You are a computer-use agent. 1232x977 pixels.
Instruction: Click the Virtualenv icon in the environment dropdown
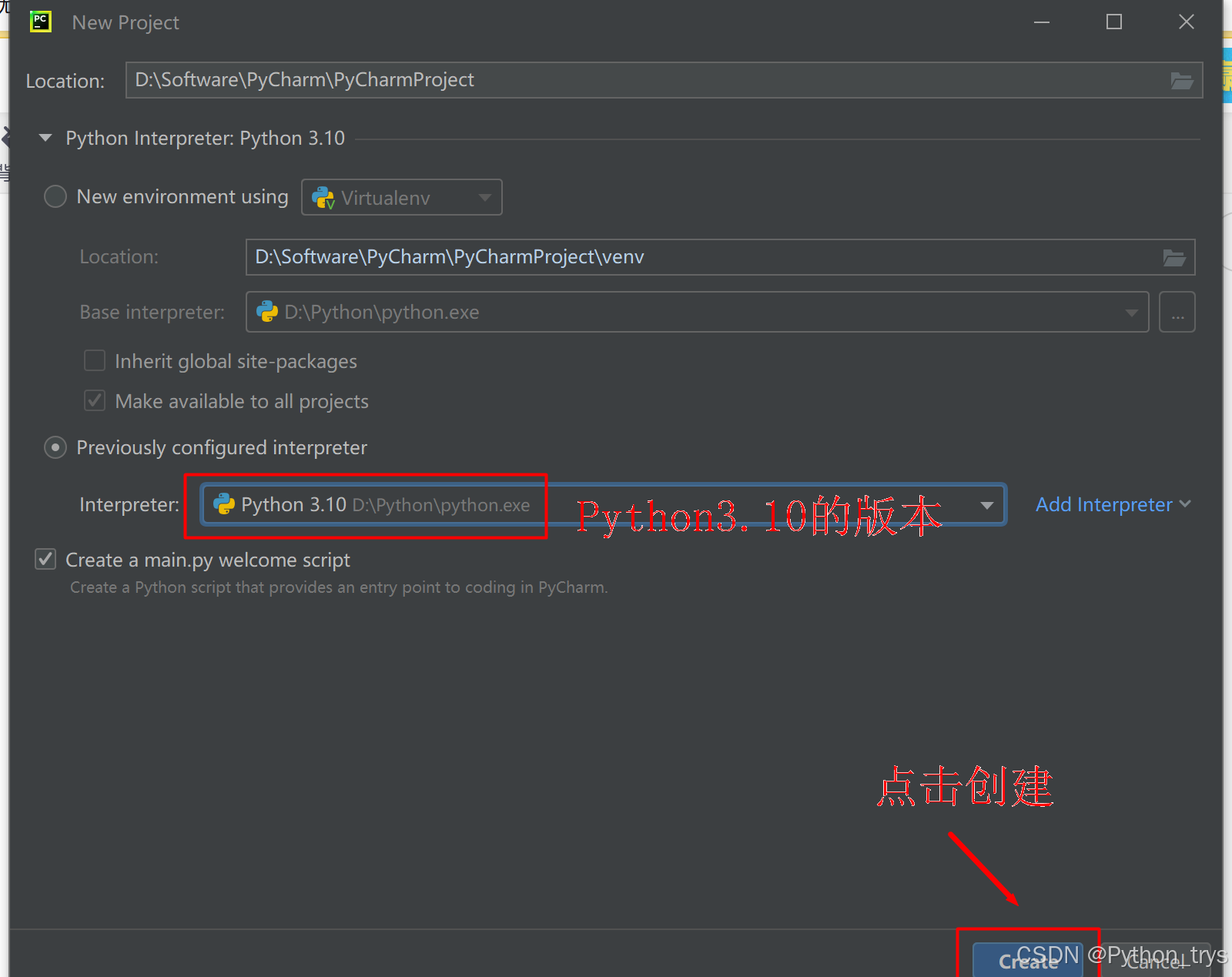click(x=323, y=198)
